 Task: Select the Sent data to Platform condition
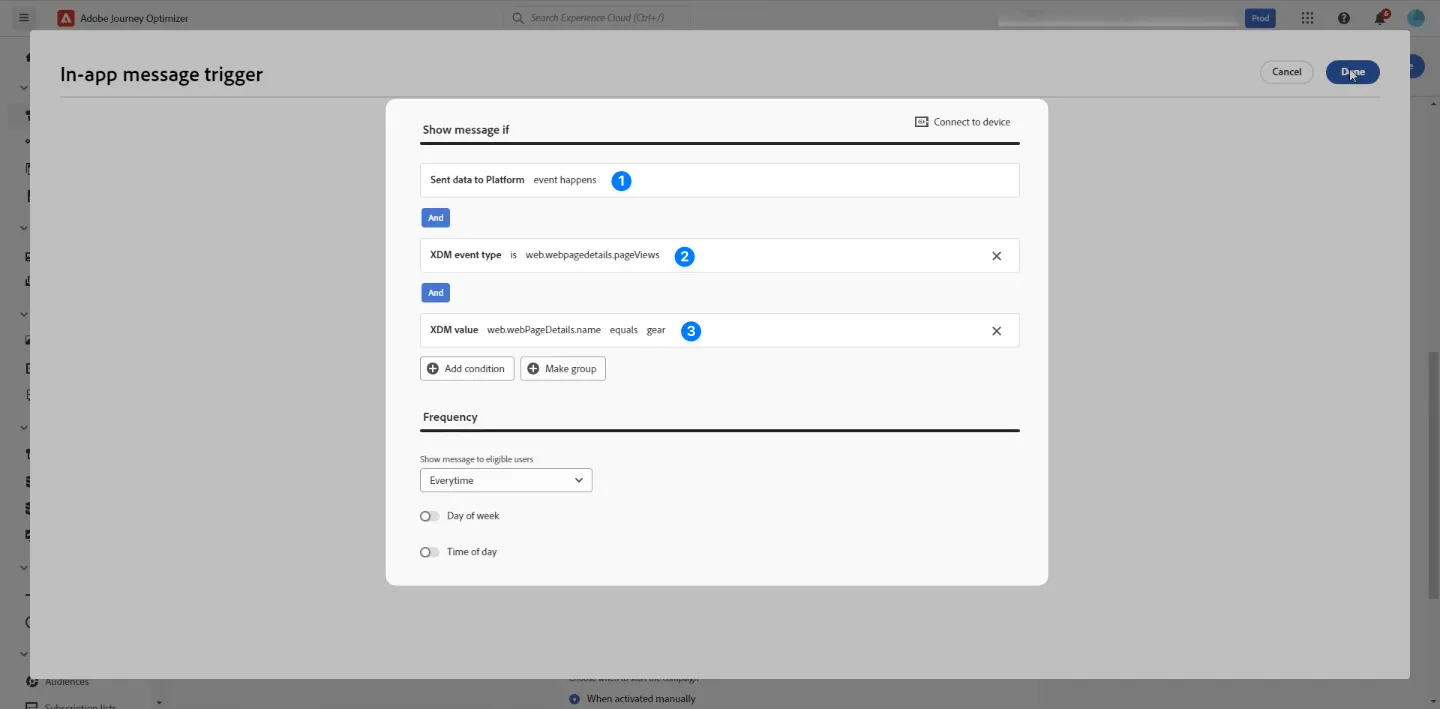[x=720, y=180]
